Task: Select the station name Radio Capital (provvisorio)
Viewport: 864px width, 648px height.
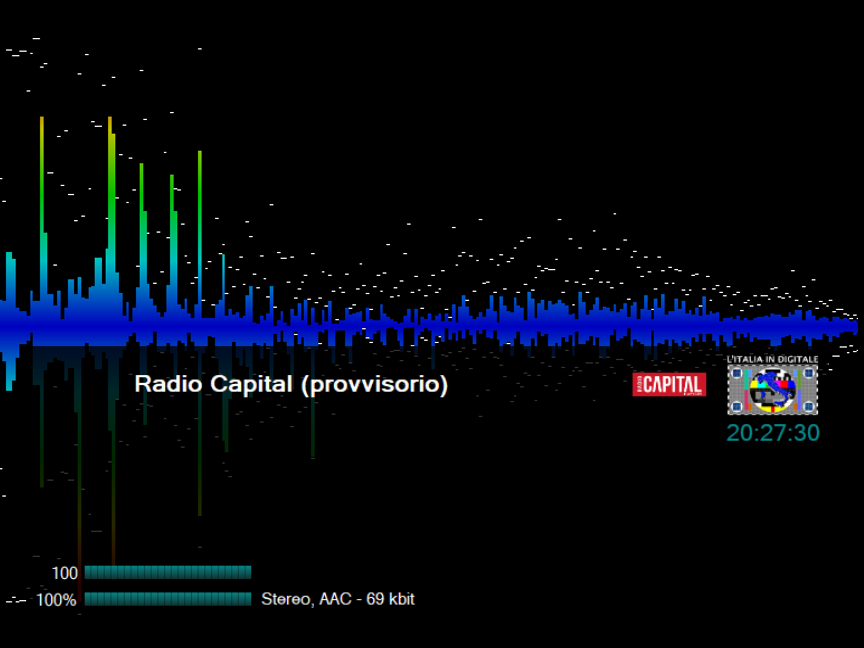Action: [291, 384]
